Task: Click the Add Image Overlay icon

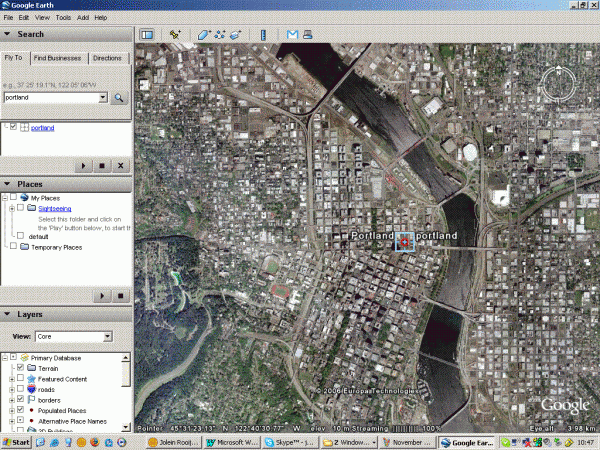Action: (236, 34)
